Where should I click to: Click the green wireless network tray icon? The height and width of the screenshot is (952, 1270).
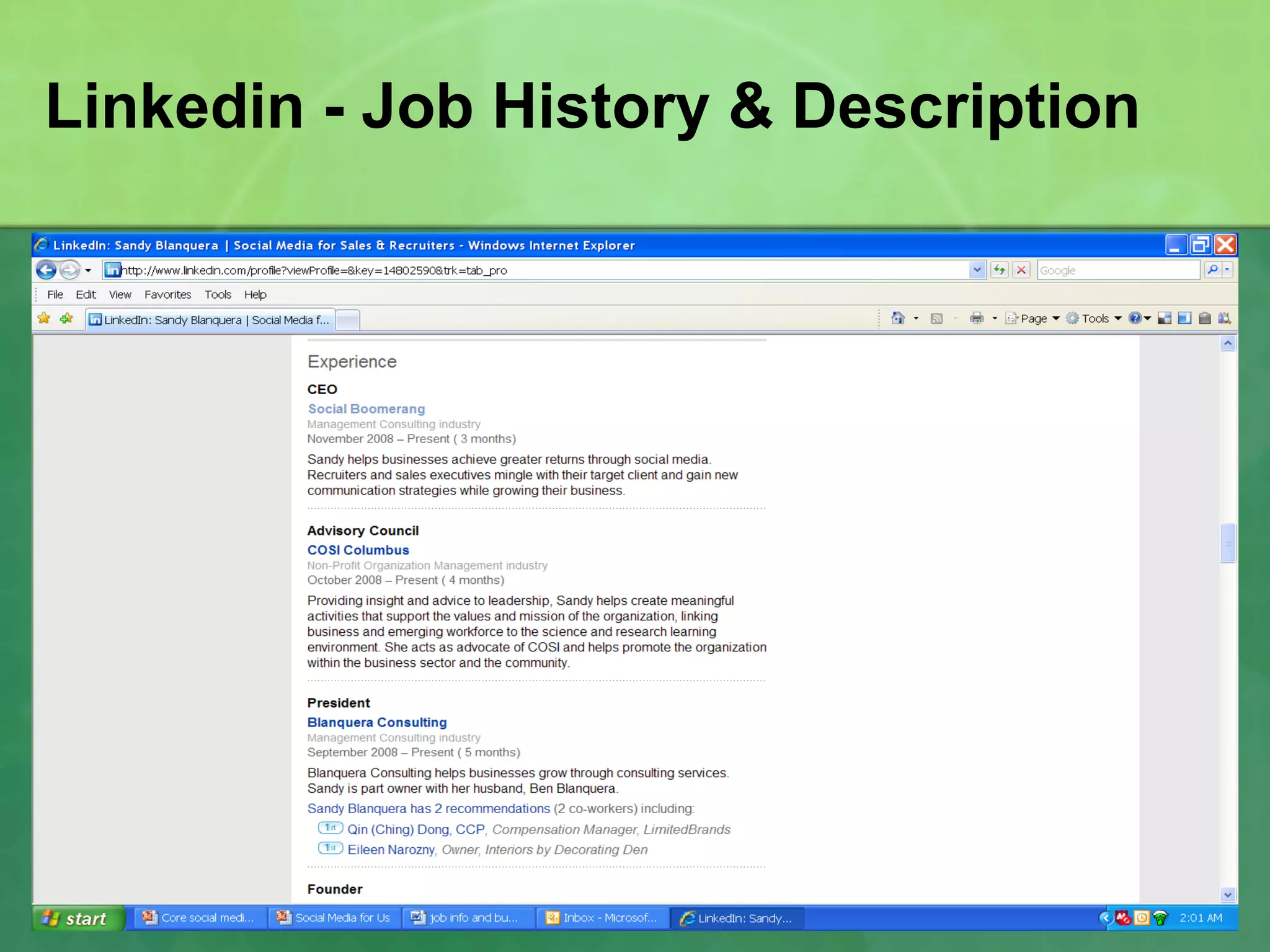tap(1160, 918)
